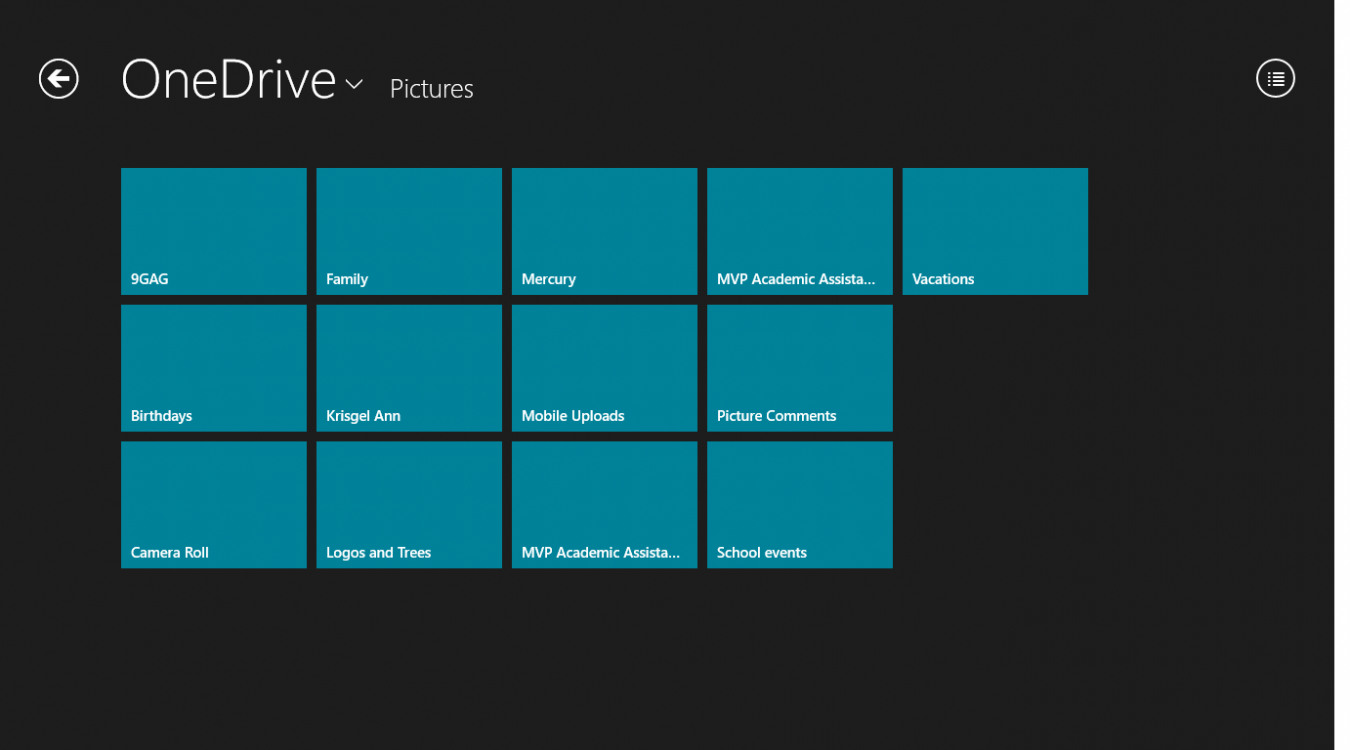
Task: Open the list view icon at top right
Action: [1275, 78]
